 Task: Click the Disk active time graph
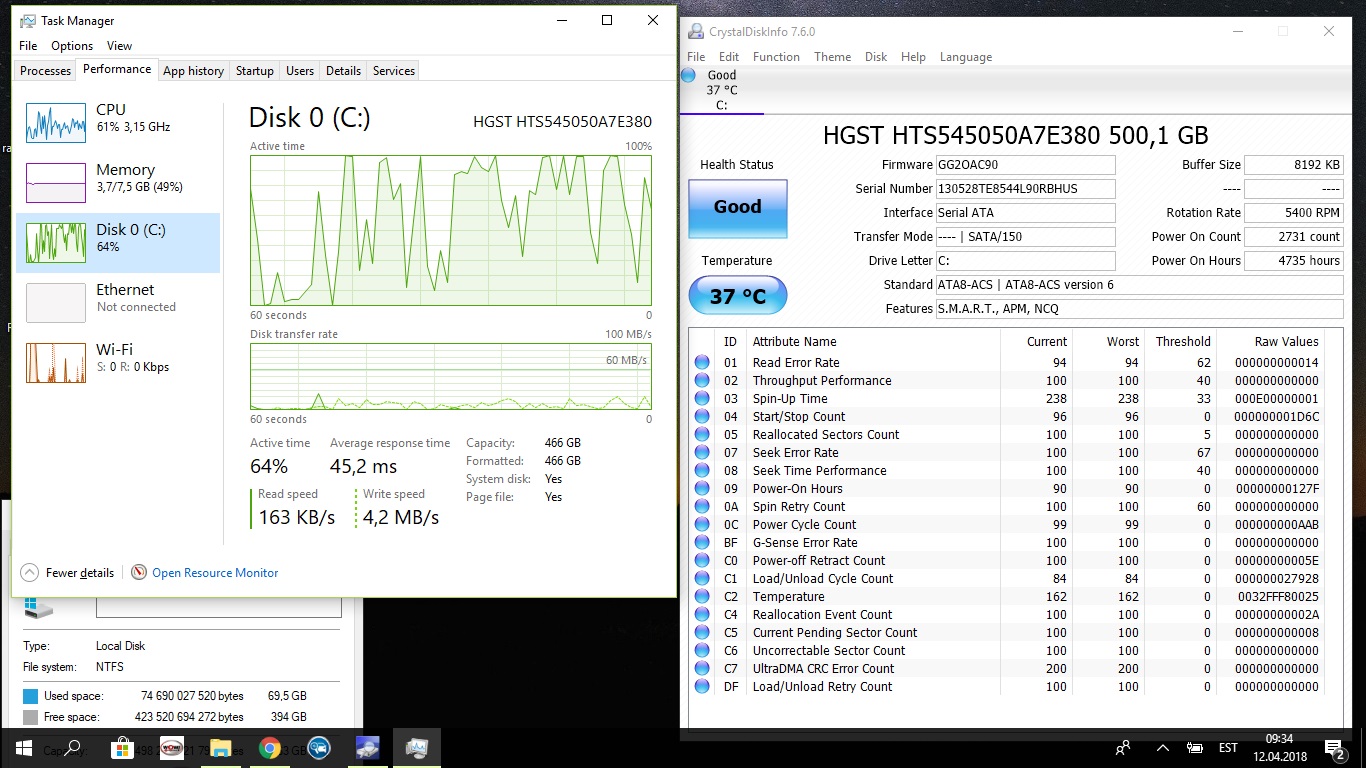pos(451,230)
